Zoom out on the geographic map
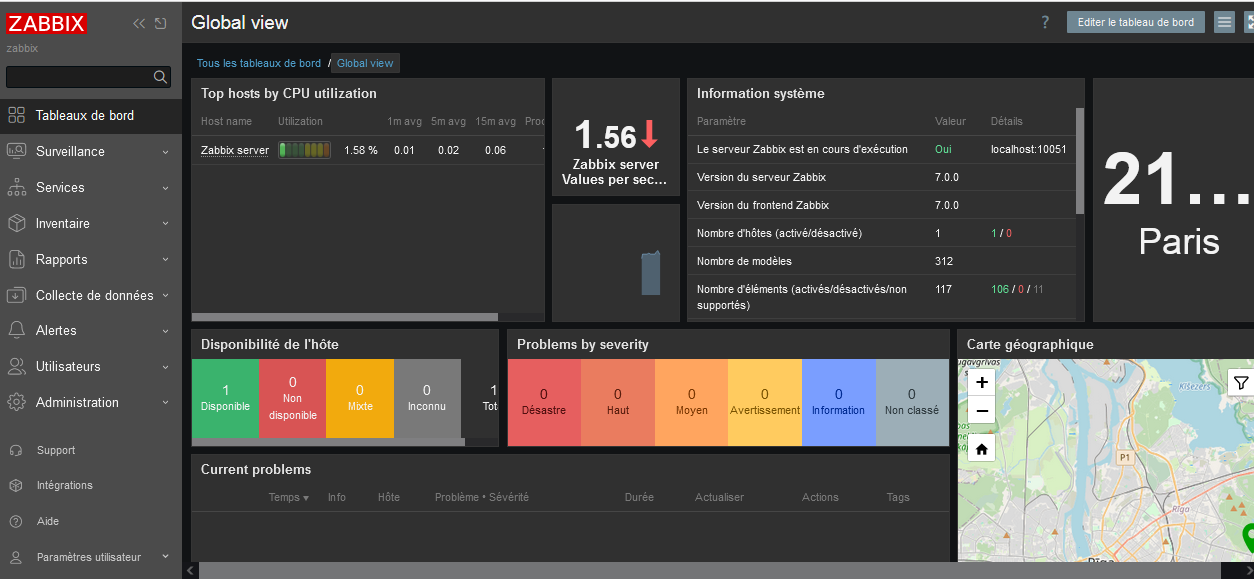Screen dimensions: 1254x579 [x=981, y=411]
